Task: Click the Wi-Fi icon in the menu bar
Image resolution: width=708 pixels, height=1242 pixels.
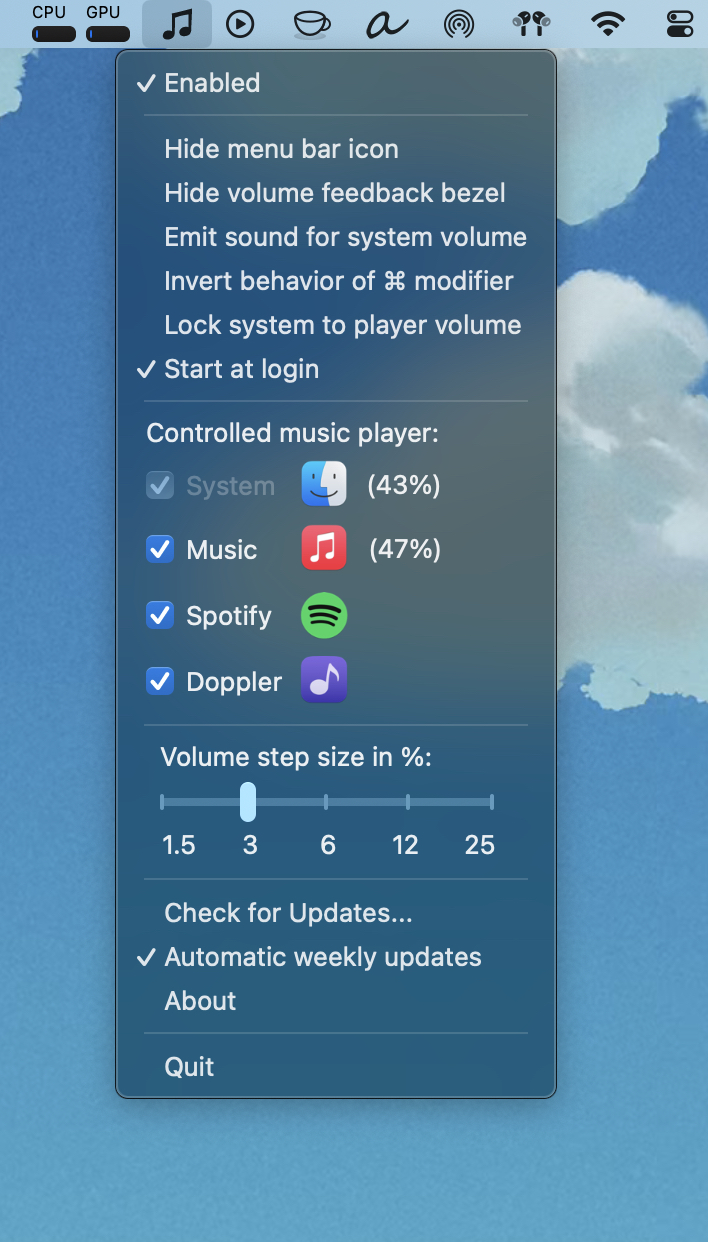Action: point(607,24)
